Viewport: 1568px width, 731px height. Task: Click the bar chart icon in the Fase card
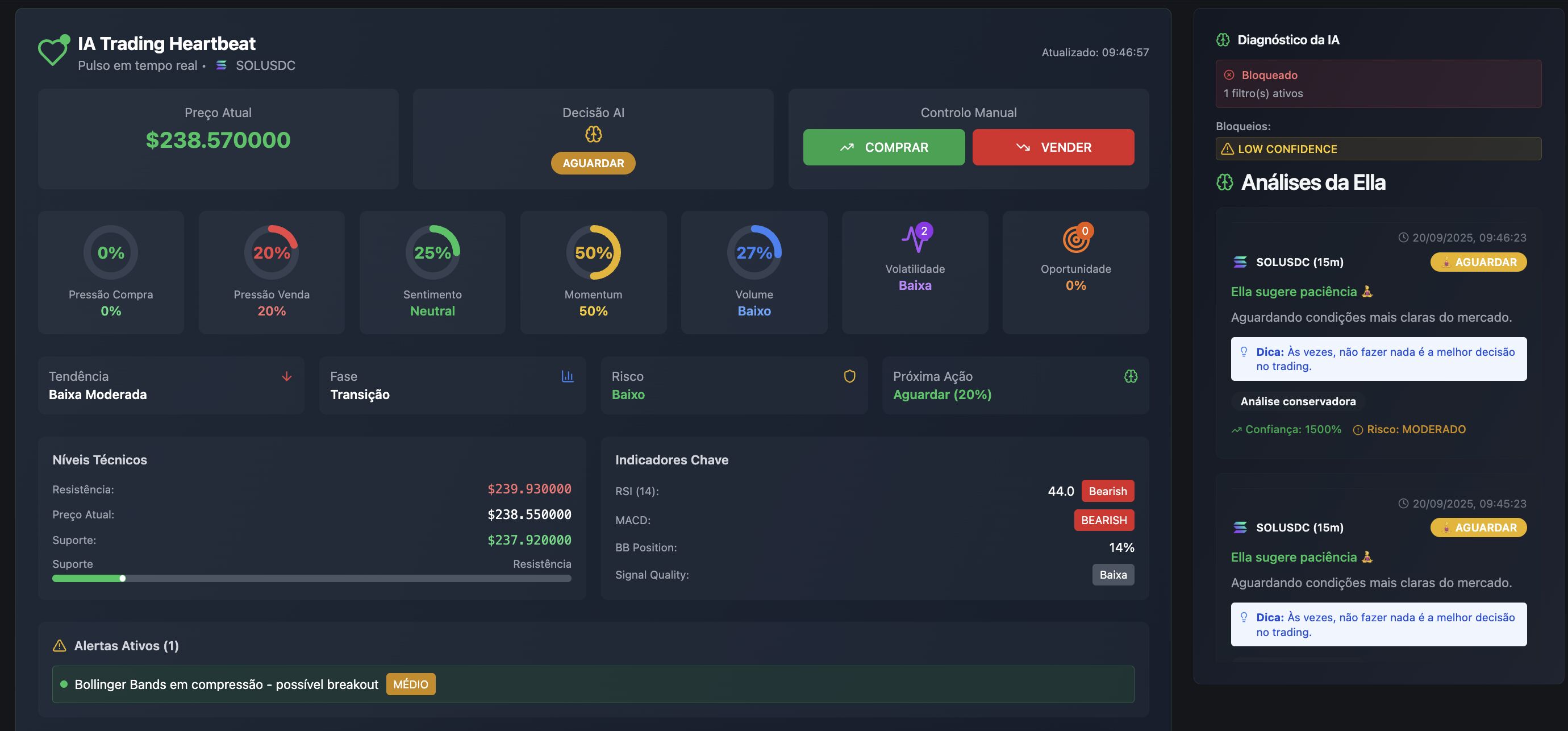(568, 376)
